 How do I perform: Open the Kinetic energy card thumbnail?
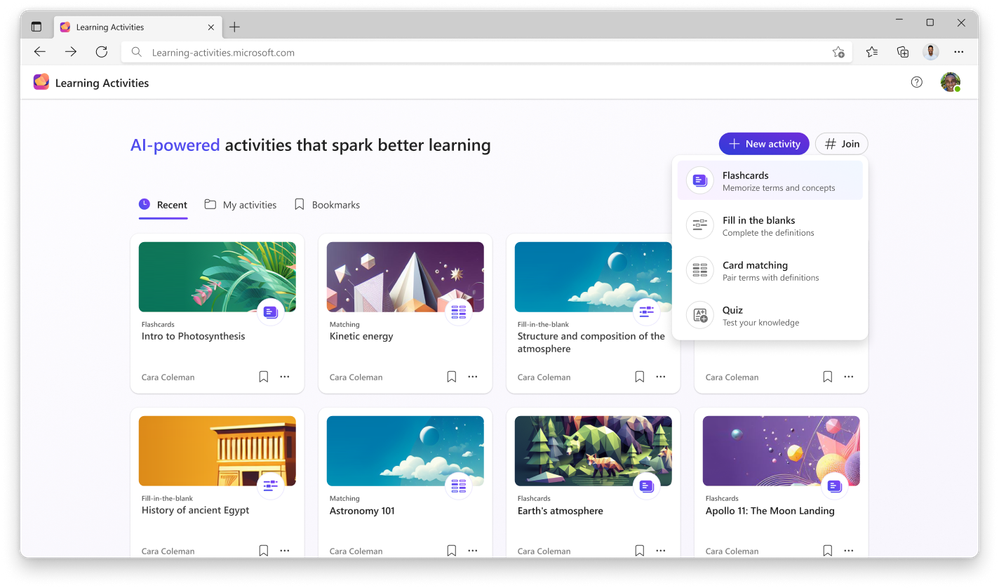[x=405, y=277]
